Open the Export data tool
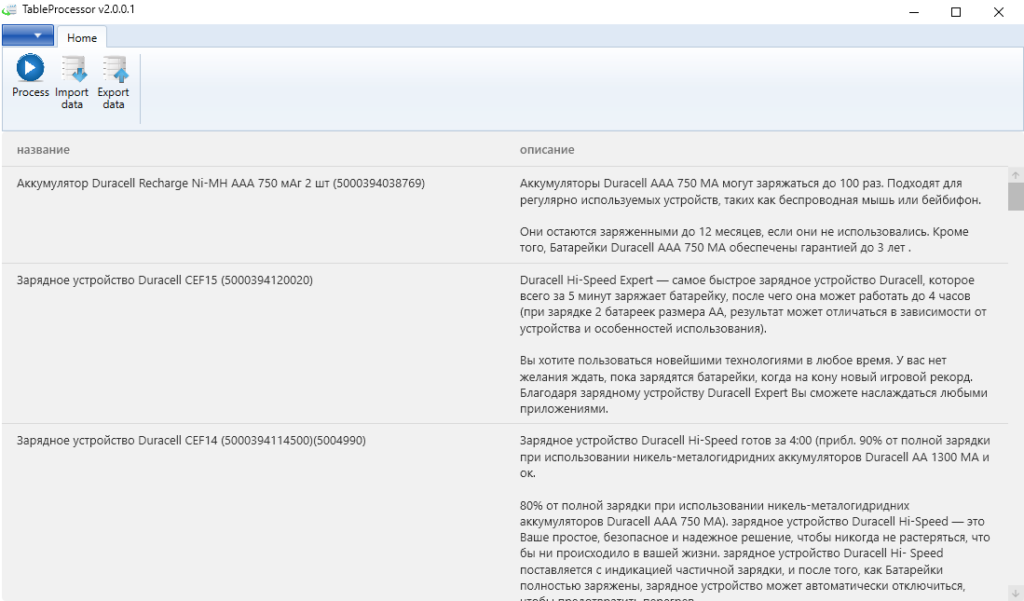 click(x=114, y=82)
